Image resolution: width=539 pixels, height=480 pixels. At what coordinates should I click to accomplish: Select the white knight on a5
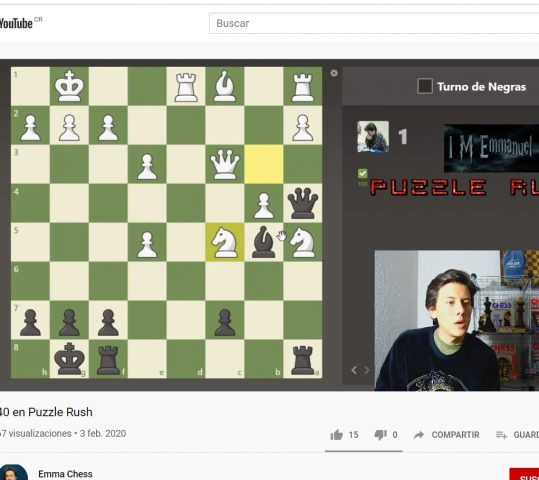pyautogui.click(x=302, y=243)
